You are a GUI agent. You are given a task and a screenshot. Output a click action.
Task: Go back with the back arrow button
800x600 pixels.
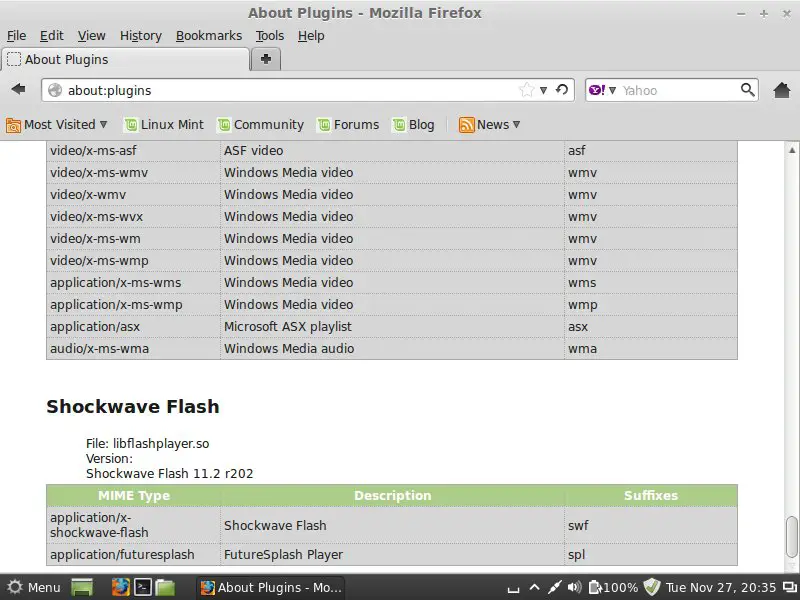pos(18,90)
